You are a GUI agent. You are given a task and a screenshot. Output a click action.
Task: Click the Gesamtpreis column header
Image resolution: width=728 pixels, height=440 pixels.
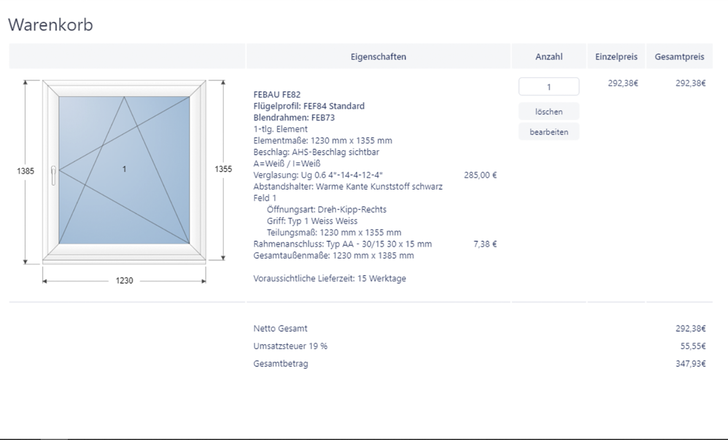point(678,57)
